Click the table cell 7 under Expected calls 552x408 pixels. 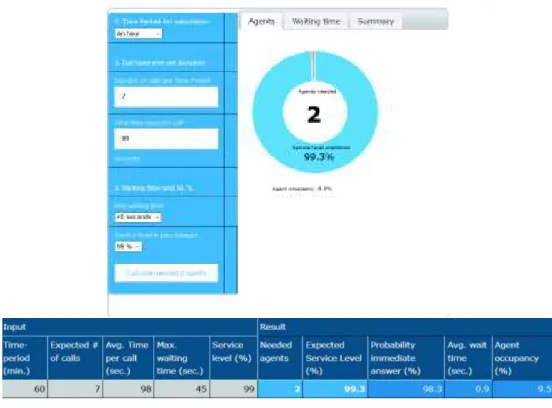click(x=75, y=389)
